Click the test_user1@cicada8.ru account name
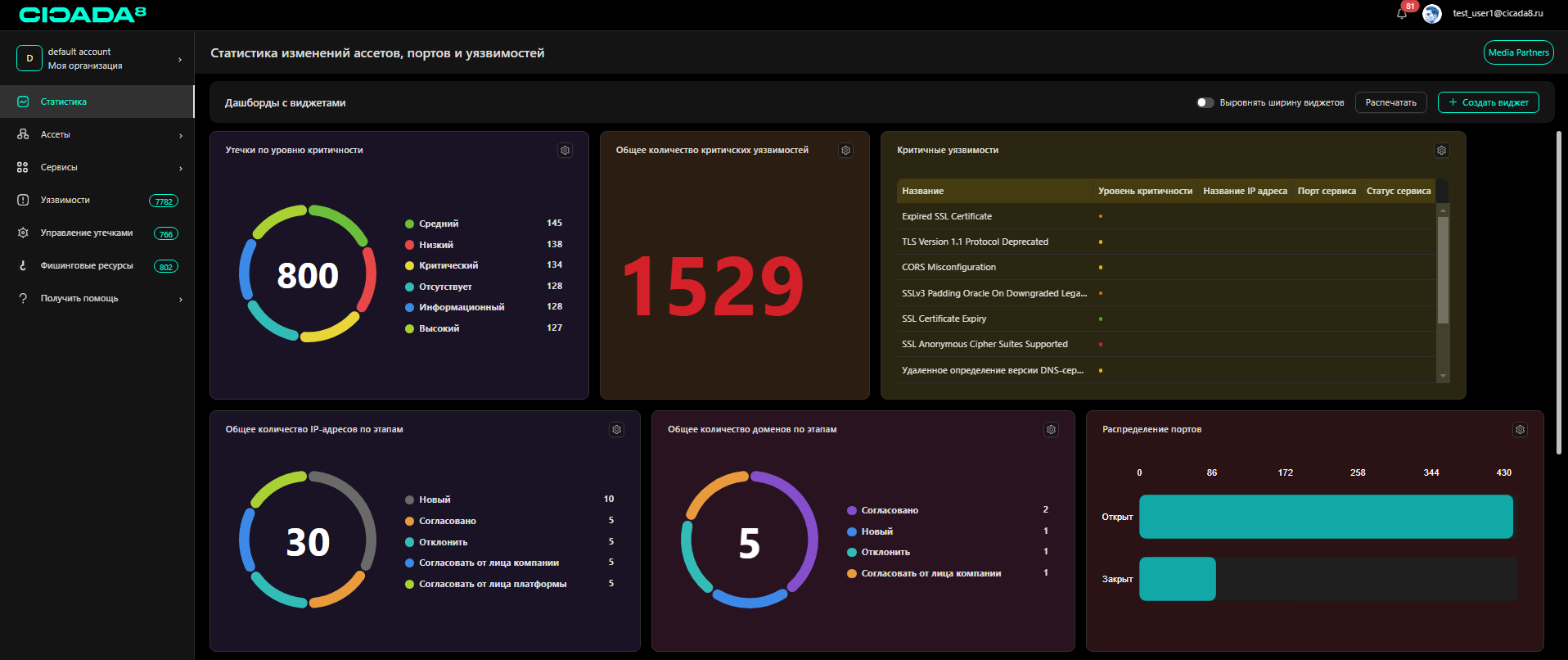 [x=1498, y=13]
